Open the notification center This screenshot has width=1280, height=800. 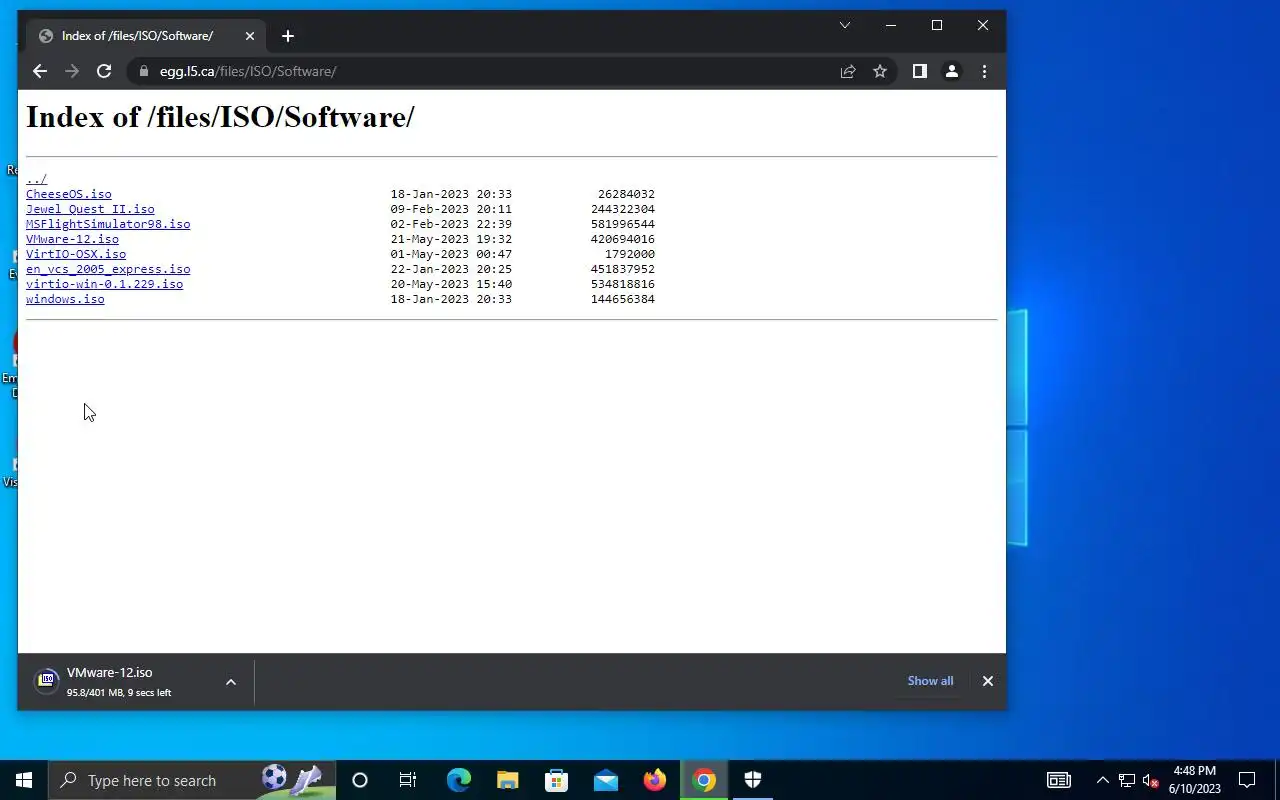1247,780
